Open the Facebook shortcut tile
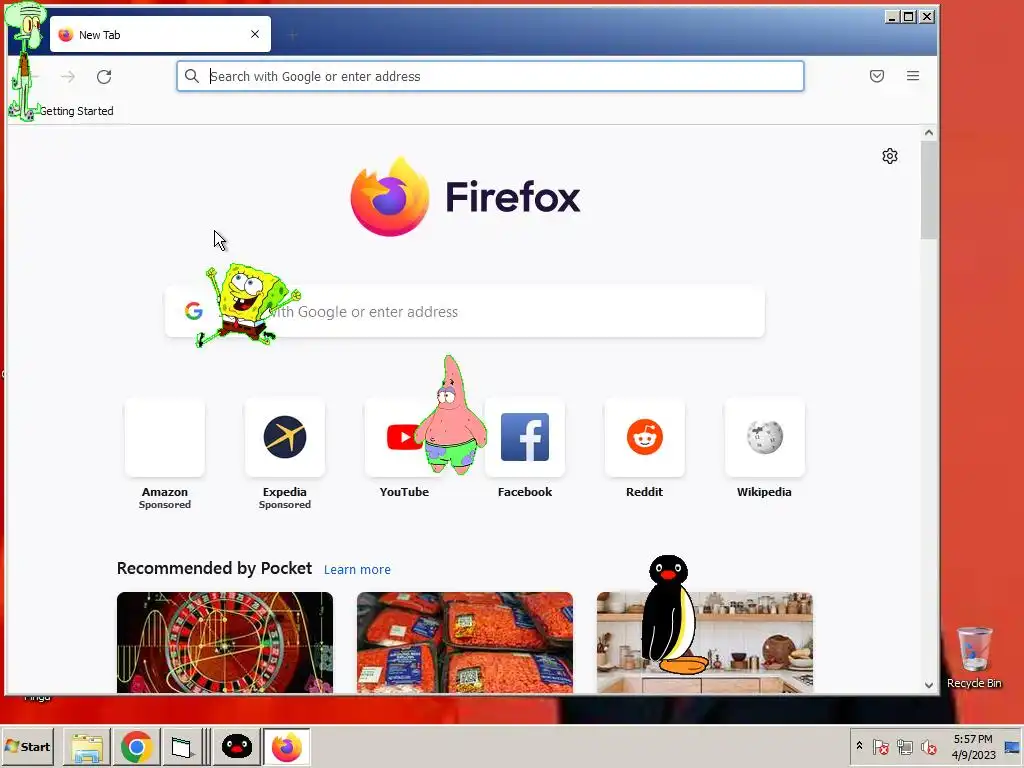 [524, 437]
